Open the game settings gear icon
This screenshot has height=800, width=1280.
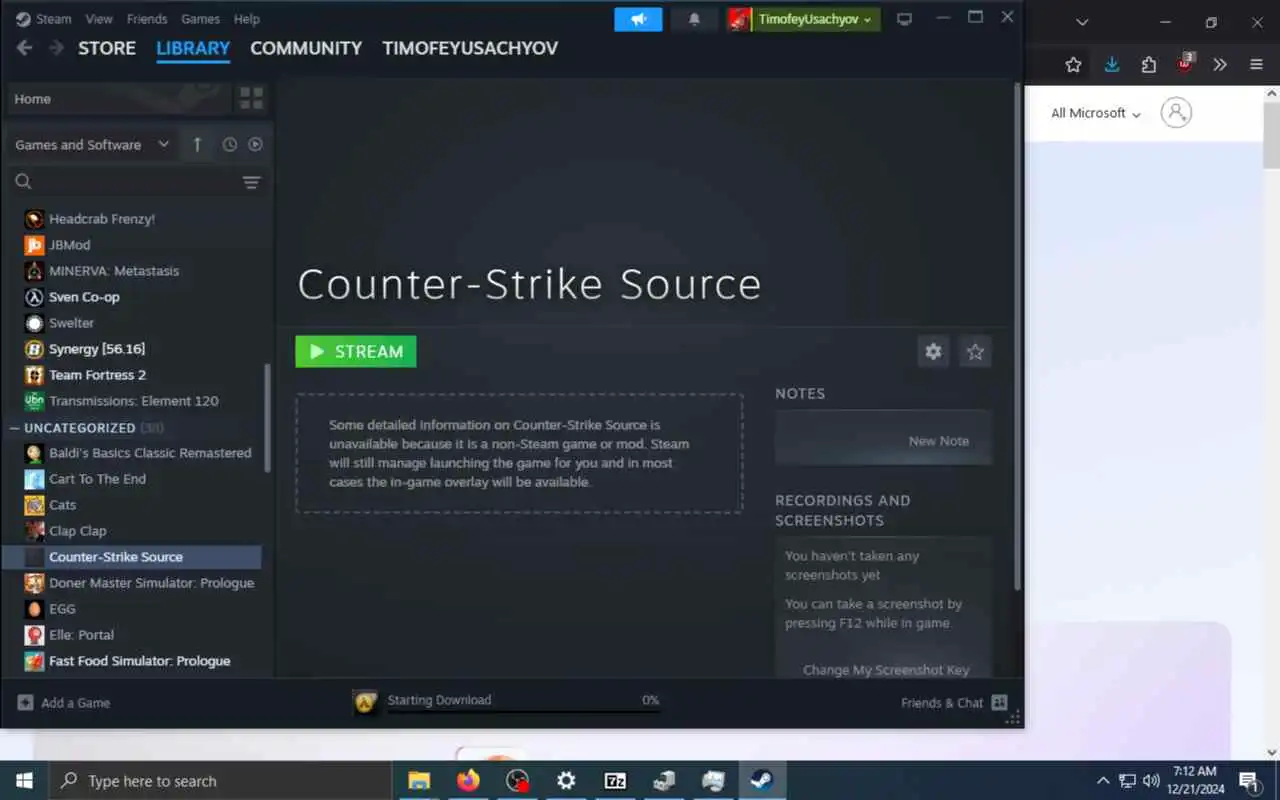(x=933, y=351)
